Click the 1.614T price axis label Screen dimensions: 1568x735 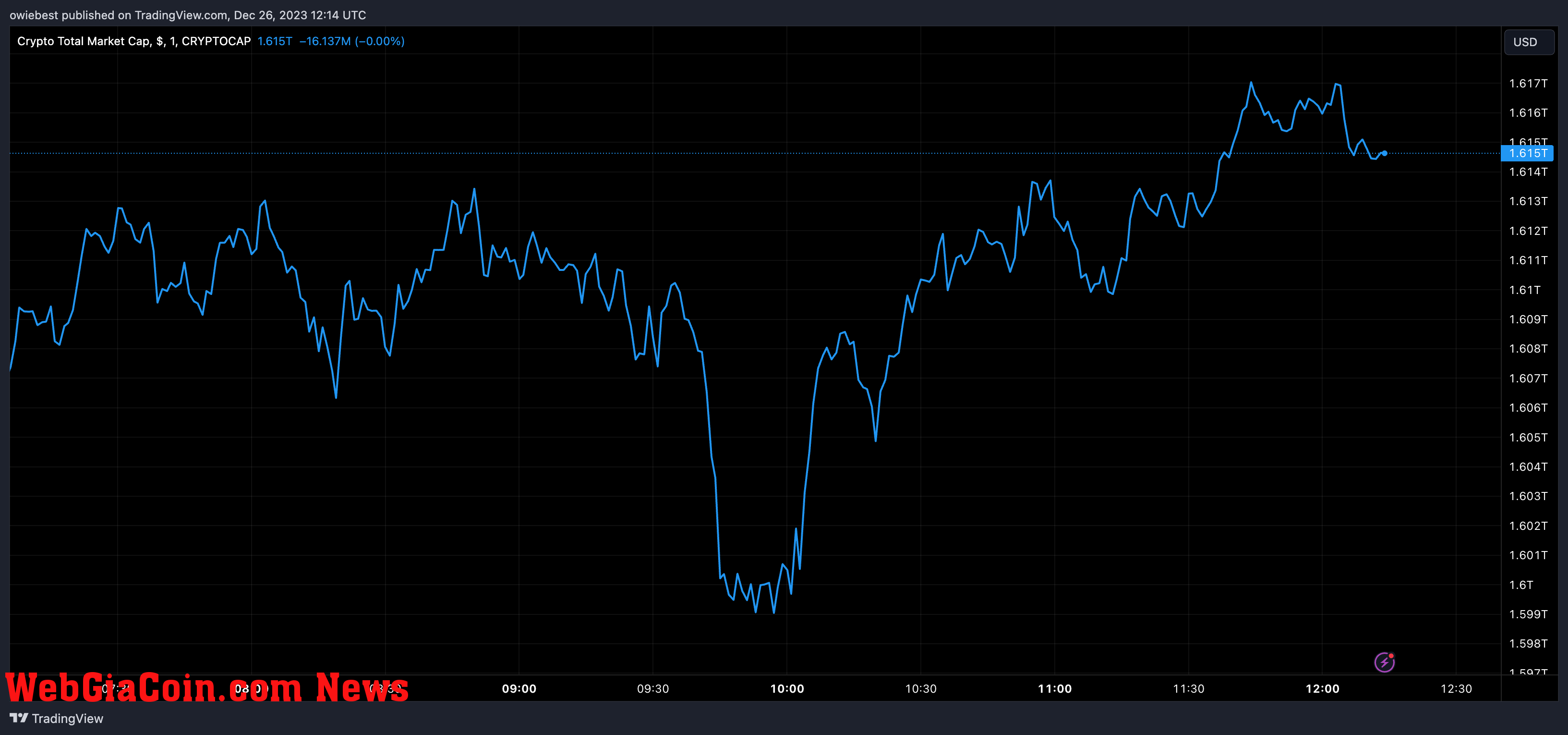pyautogui.click(x=1528, y=171)
